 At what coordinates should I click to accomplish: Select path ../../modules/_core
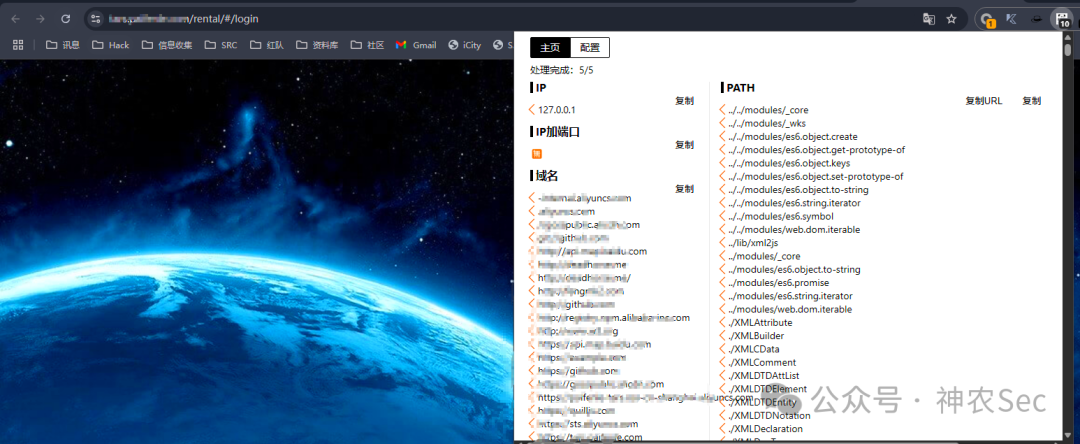[768, 110]
